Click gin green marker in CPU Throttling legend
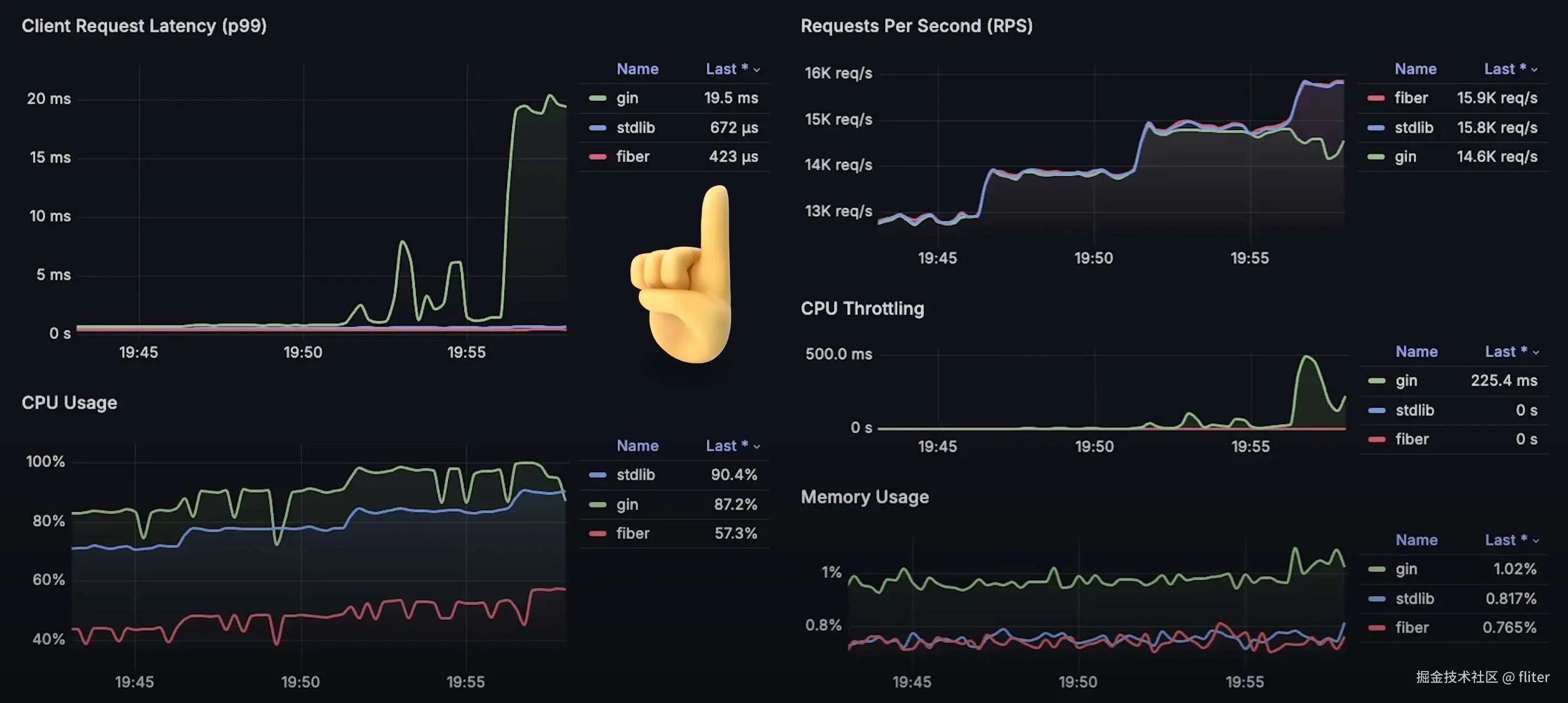 (1376, 381)
